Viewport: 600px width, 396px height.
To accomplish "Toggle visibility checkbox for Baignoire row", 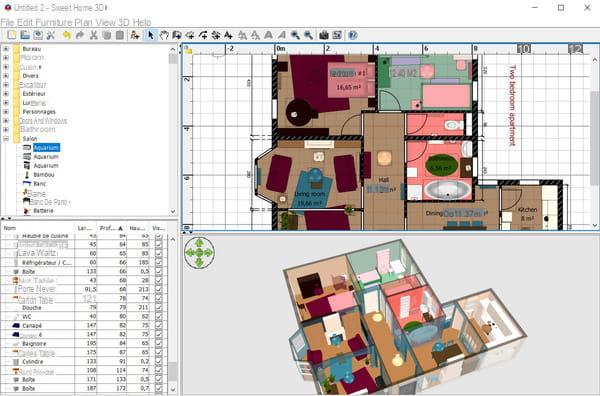I will point(158,344).
